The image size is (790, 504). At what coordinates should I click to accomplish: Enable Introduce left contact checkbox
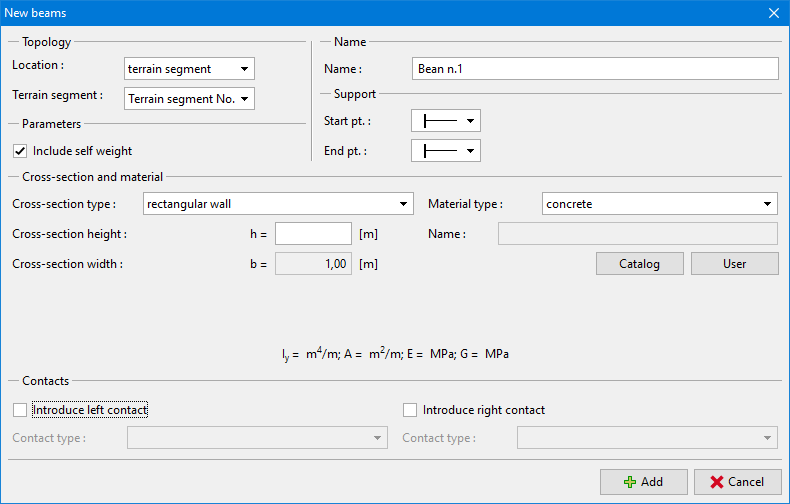click(20, 410)
